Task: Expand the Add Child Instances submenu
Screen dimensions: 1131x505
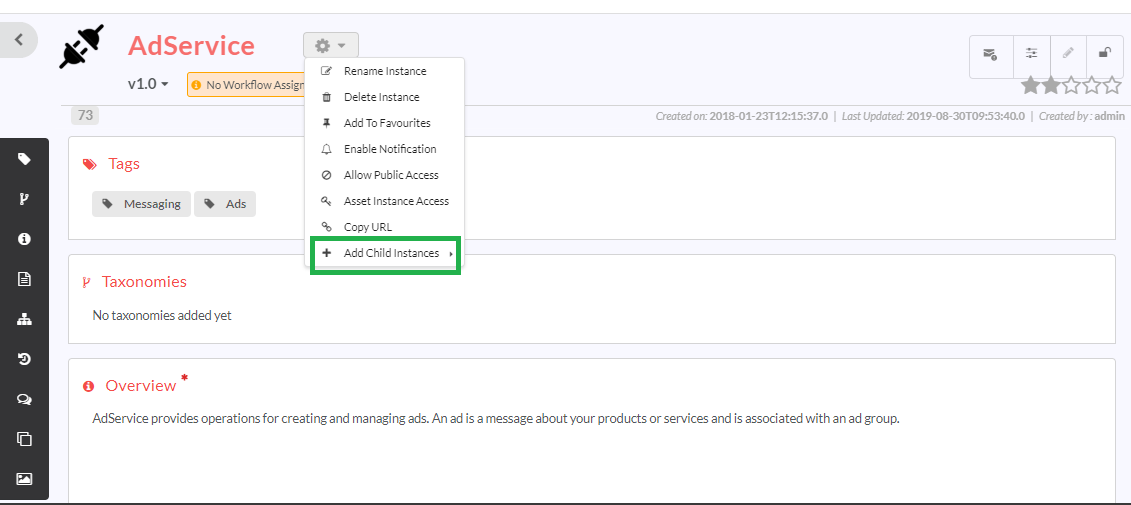Action: coord(390,254)
